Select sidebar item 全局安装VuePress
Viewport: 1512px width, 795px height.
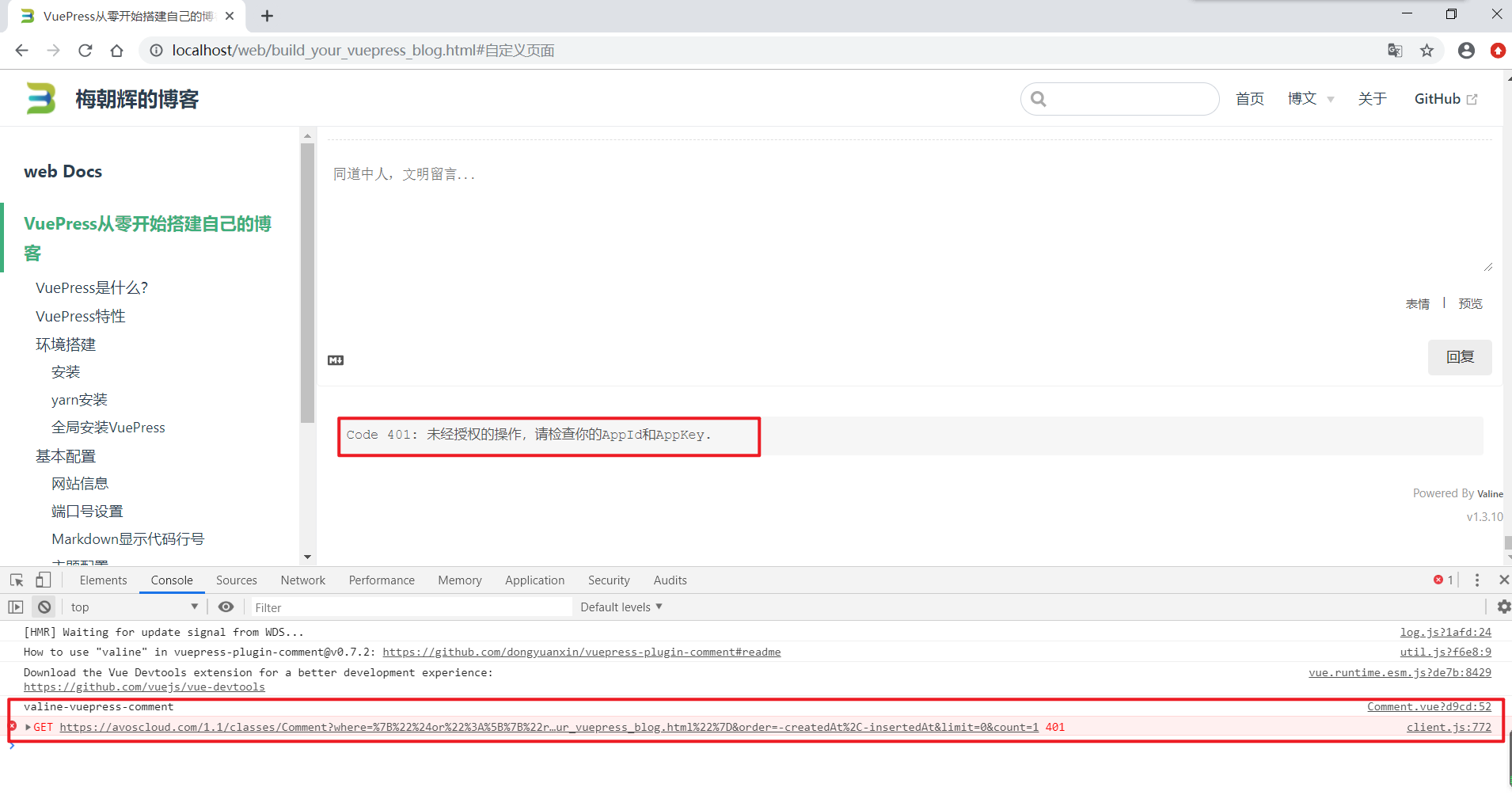(108, 428)
